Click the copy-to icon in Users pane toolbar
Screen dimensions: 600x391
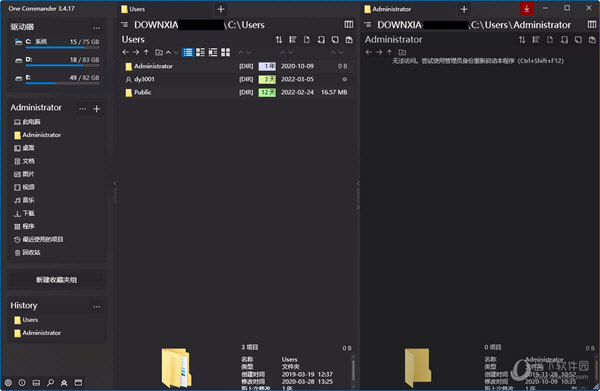321,39
